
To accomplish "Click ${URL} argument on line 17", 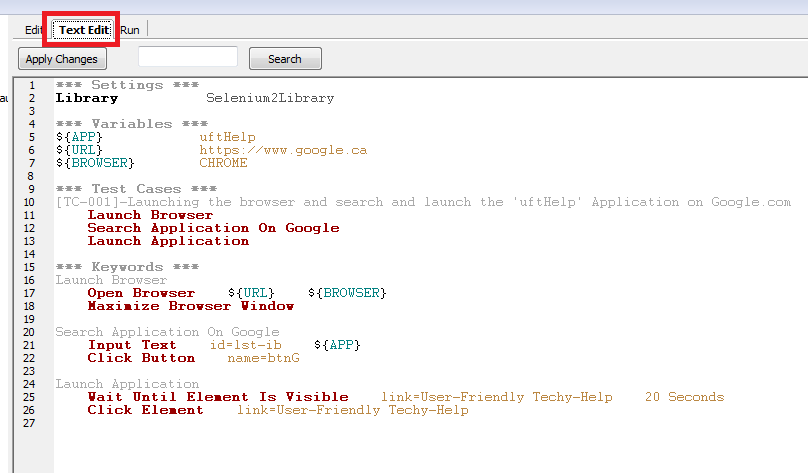I will [251, 293].
